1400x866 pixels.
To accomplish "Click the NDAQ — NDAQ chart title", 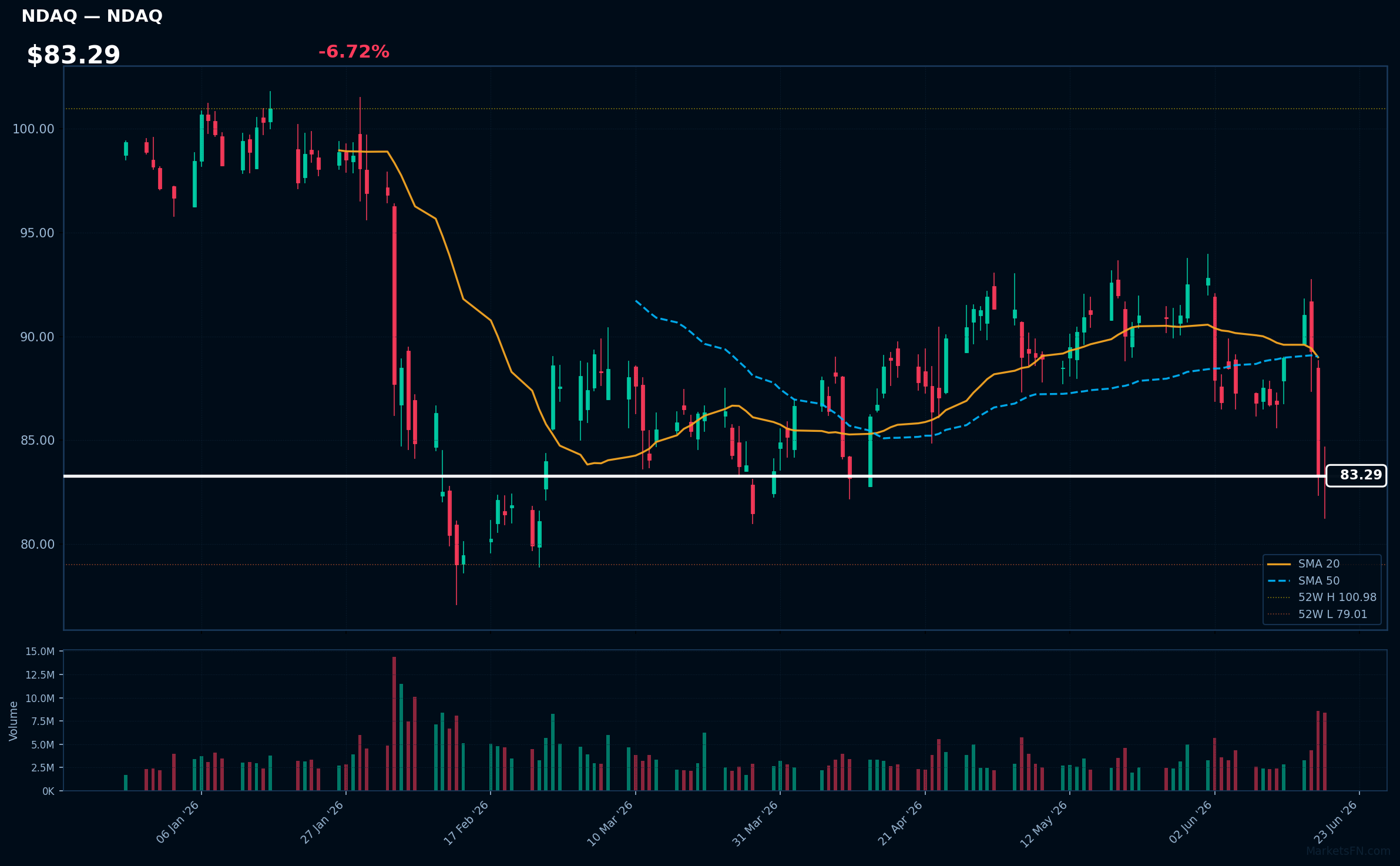I will pos(92,16).
